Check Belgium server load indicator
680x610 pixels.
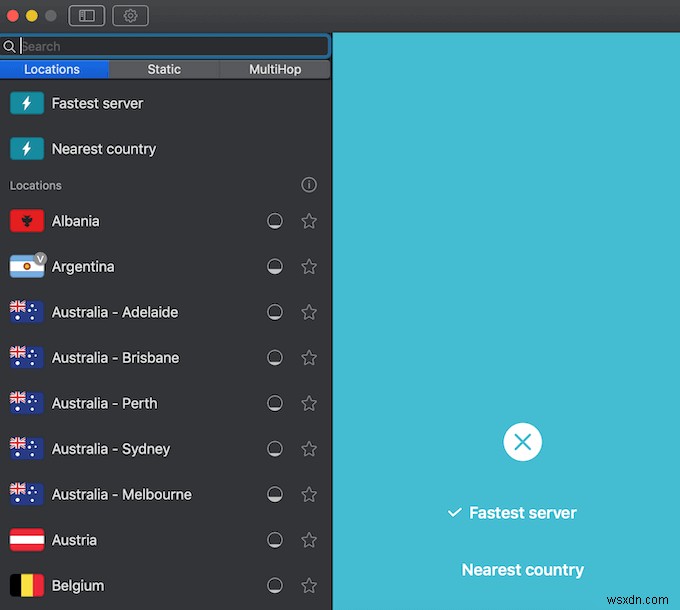coord(275,585)
